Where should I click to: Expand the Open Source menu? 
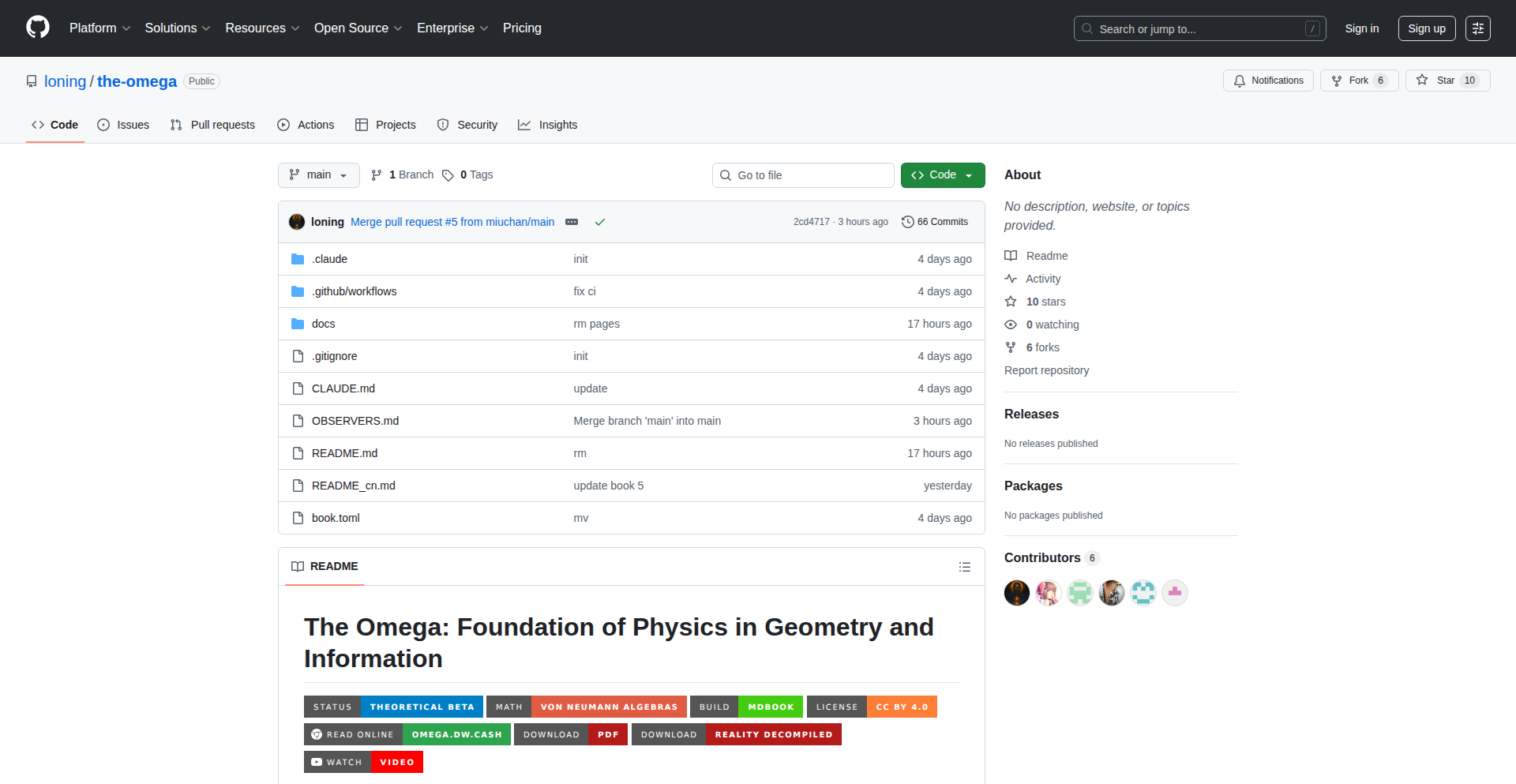358,28
